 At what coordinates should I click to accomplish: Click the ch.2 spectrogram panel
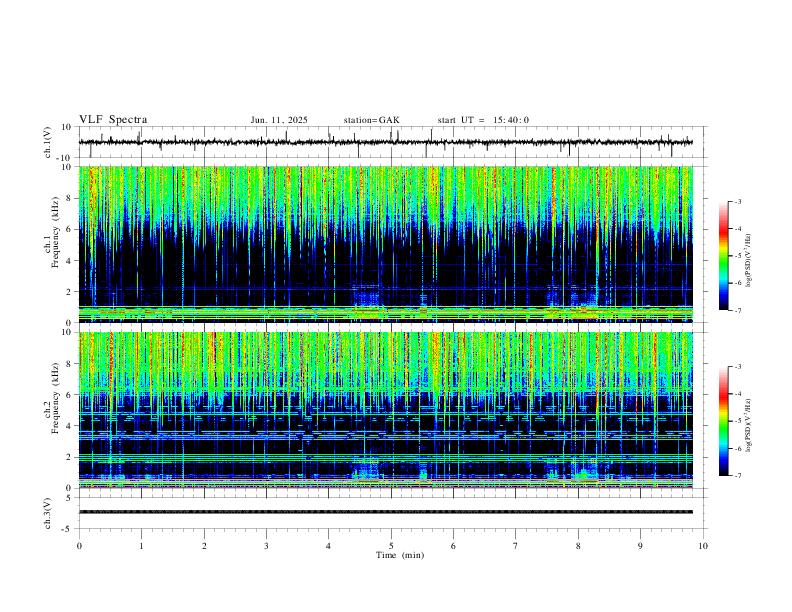(386, 410)
